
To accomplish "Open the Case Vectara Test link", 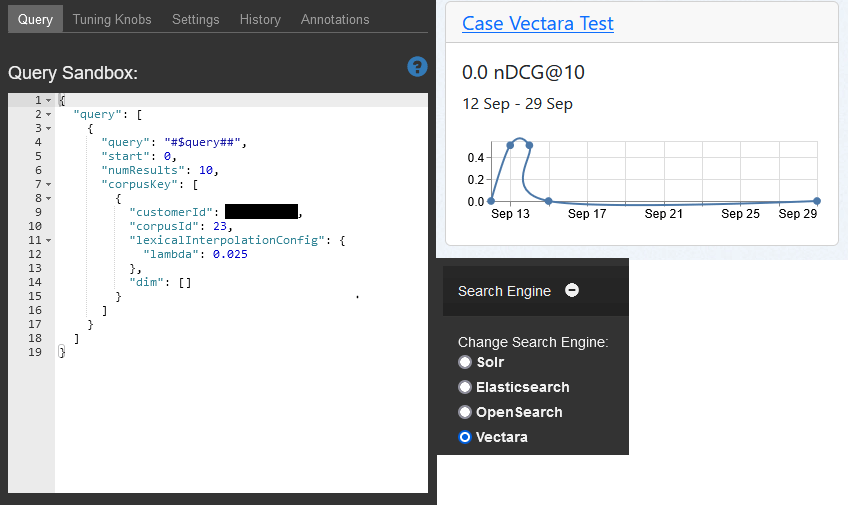I will (537, 23).
